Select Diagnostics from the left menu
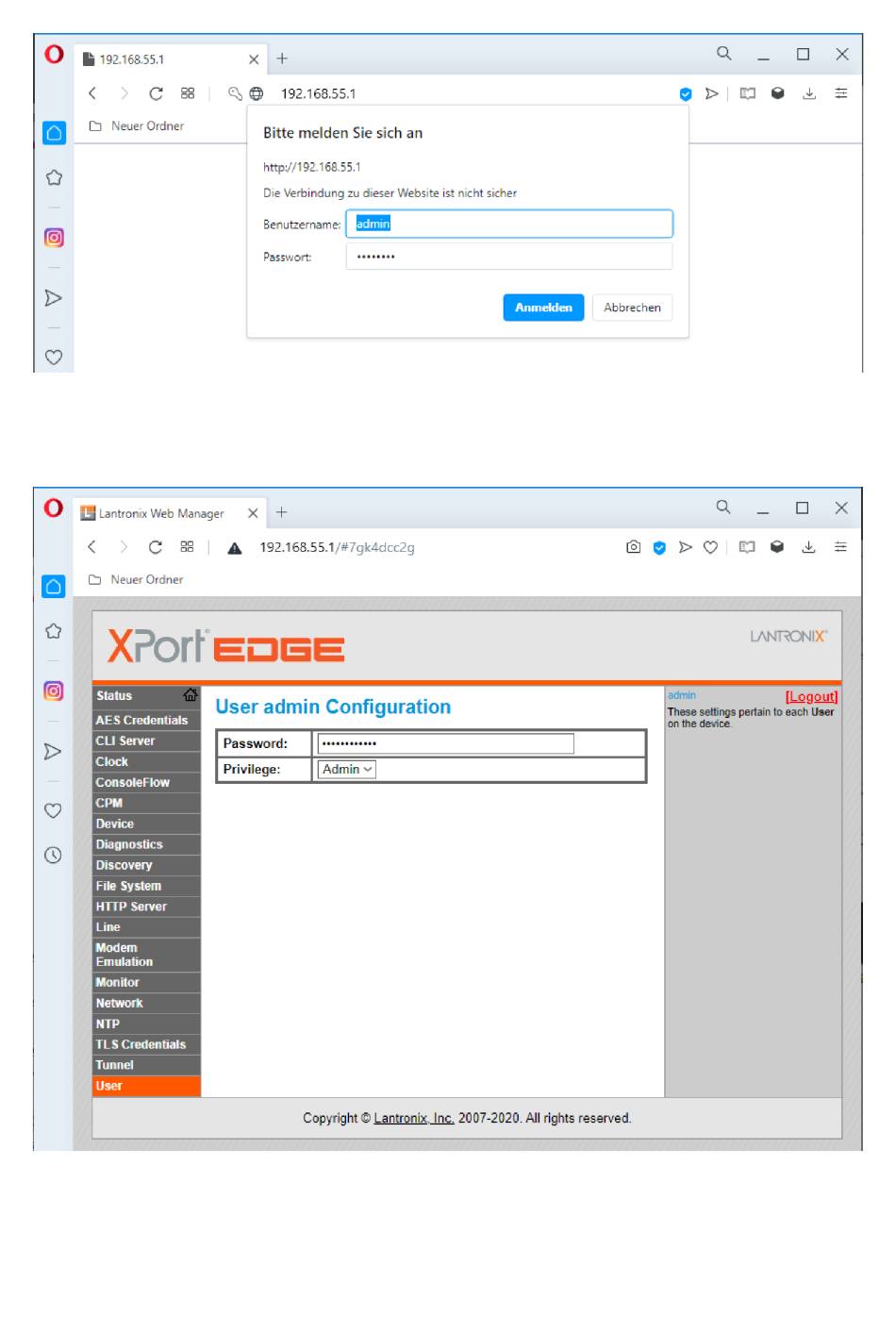The image size is (896, 1332). [129, 844]
